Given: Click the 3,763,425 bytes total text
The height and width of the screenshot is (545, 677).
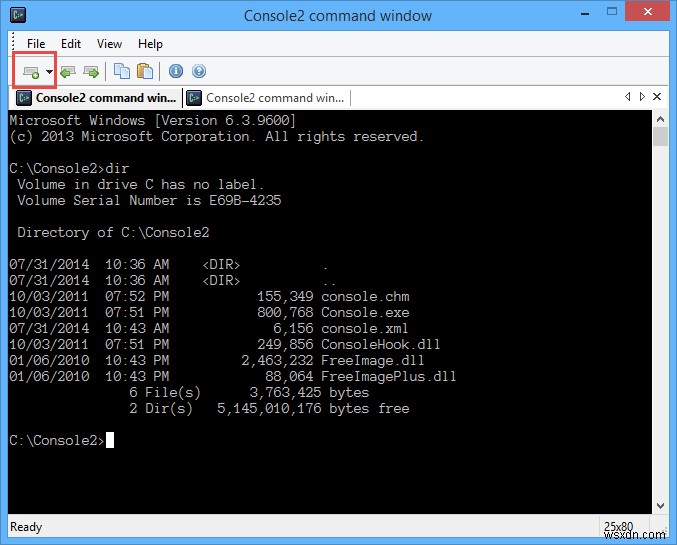Looking at the screenshot, I should click(x=309, y=393).
